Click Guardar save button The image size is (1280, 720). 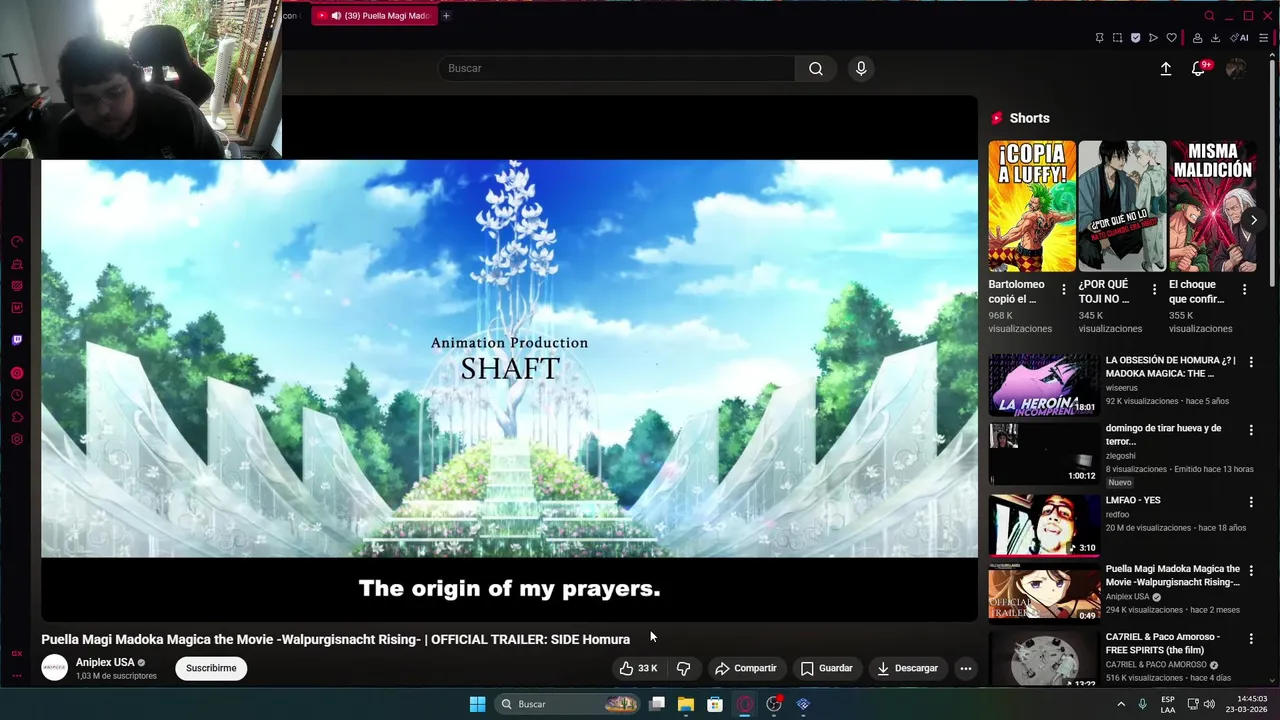coord(826,668)
